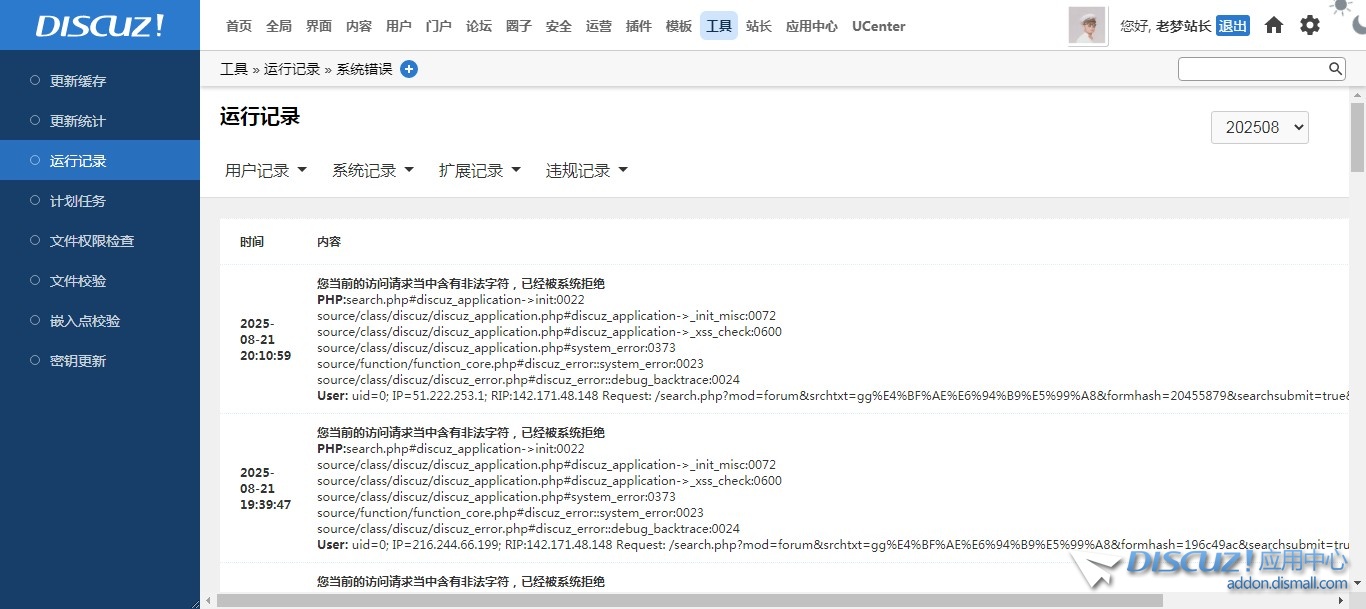Click the timestamp 2025-08-21 19:39:47
Screen dimensions: 1366x609
tap(266, 489)
